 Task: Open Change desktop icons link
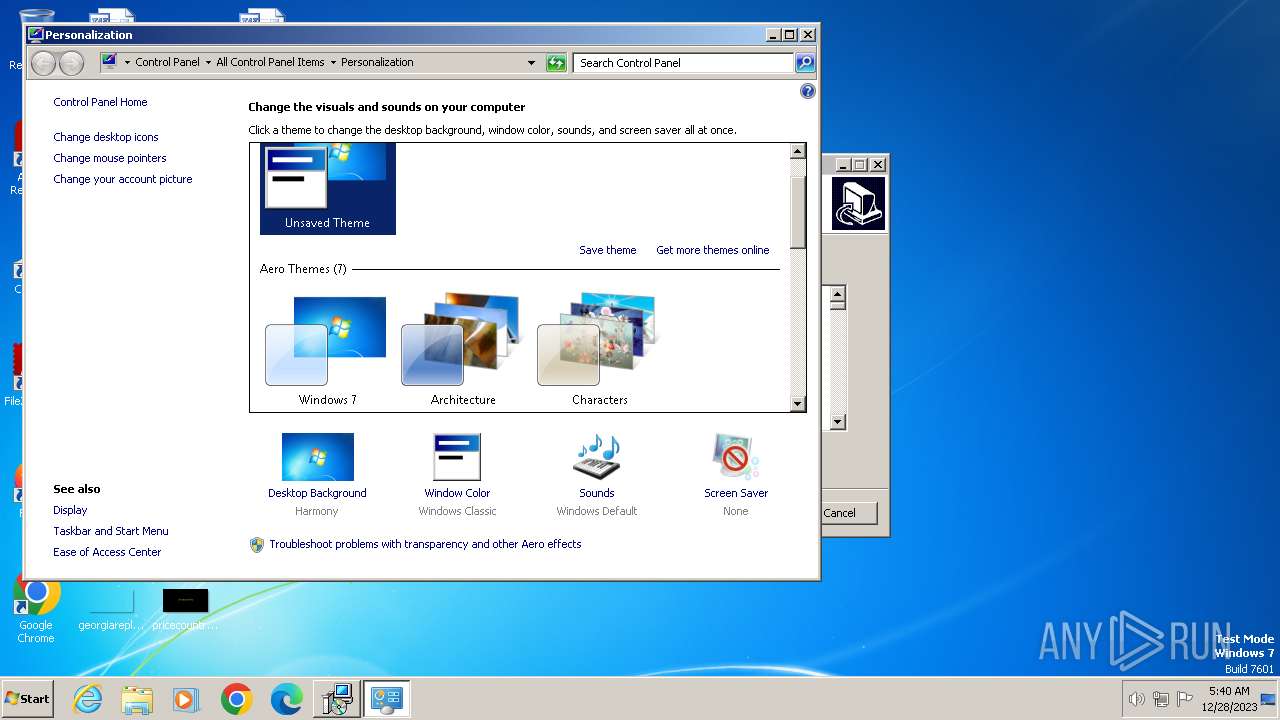point(106,137)
